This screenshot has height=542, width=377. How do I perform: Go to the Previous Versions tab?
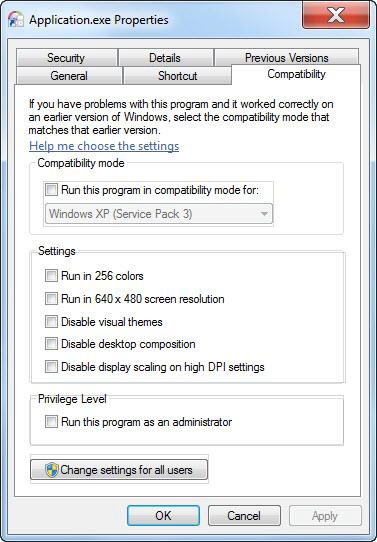pos(286,58)
